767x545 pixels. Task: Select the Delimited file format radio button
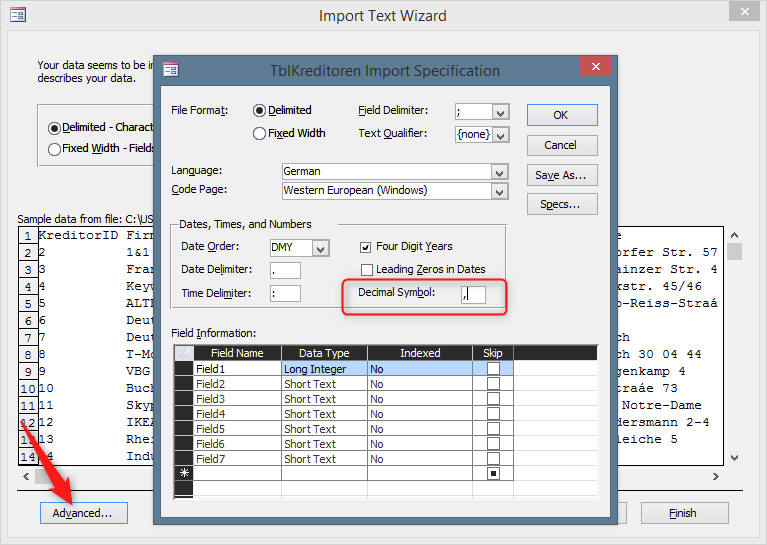coord(260,111)
